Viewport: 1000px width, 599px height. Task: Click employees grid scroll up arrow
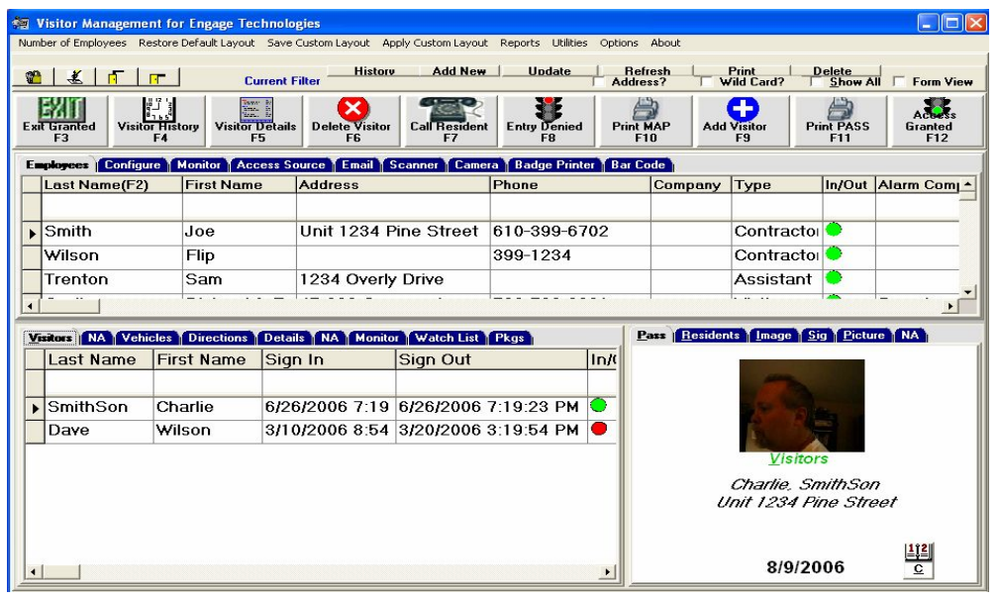click(x=968, y=184)
